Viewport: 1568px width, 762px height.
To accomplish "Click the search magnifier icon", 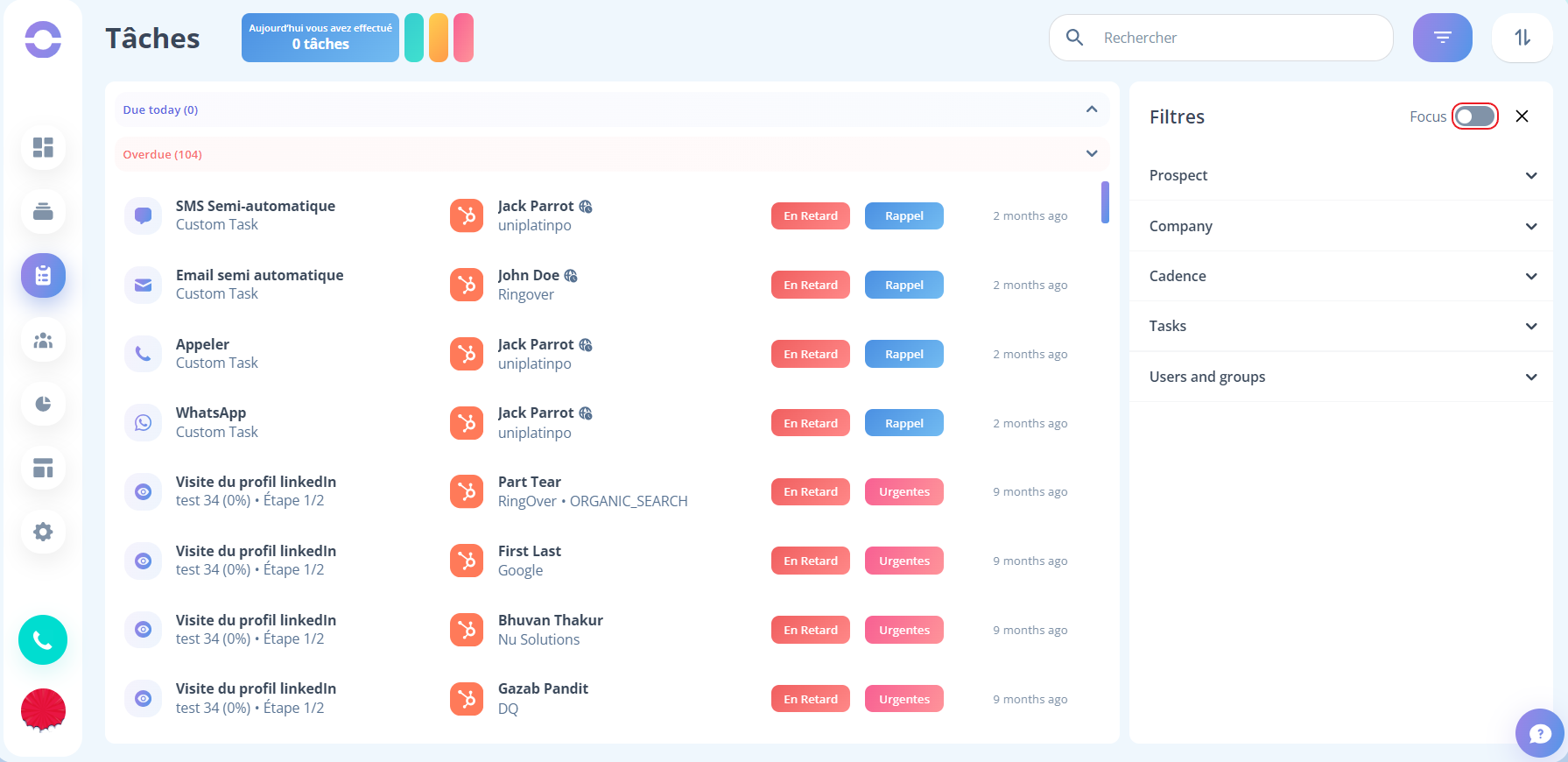I will click(1074, 38).
